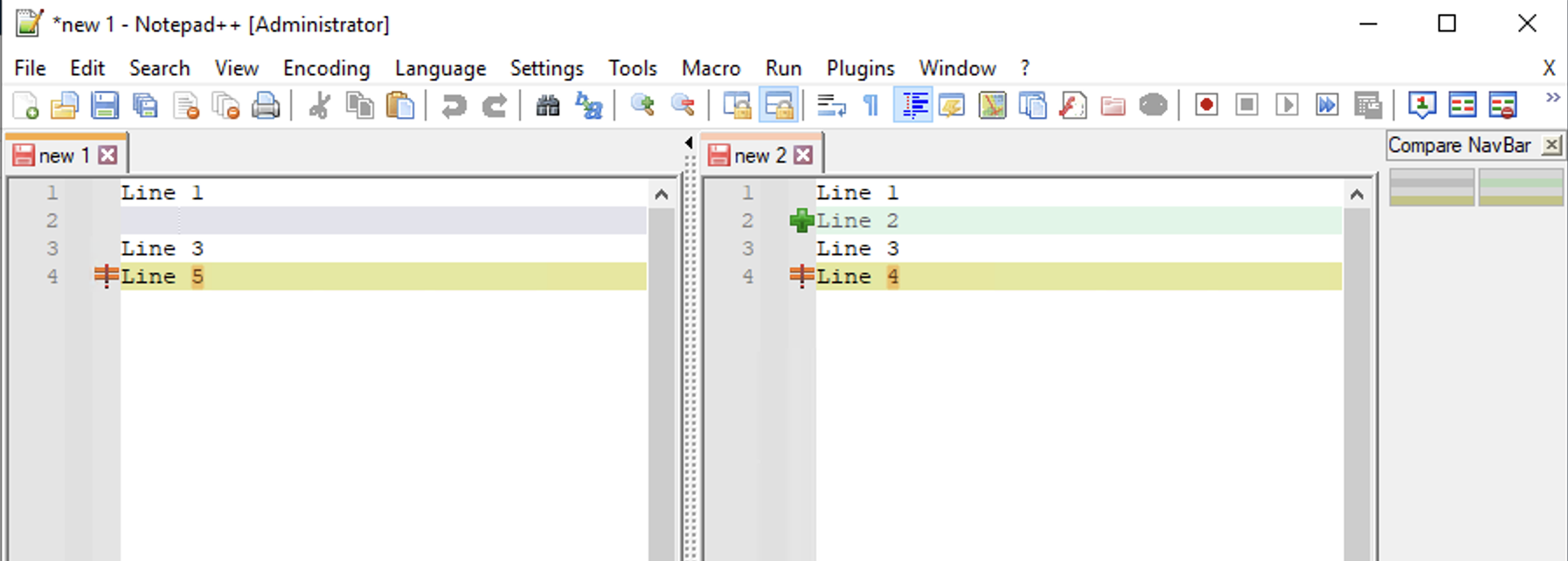This screenshot has width=1568, height=561.
Task: Click right pane of Compare NavBar
Action: point(1521,187)
